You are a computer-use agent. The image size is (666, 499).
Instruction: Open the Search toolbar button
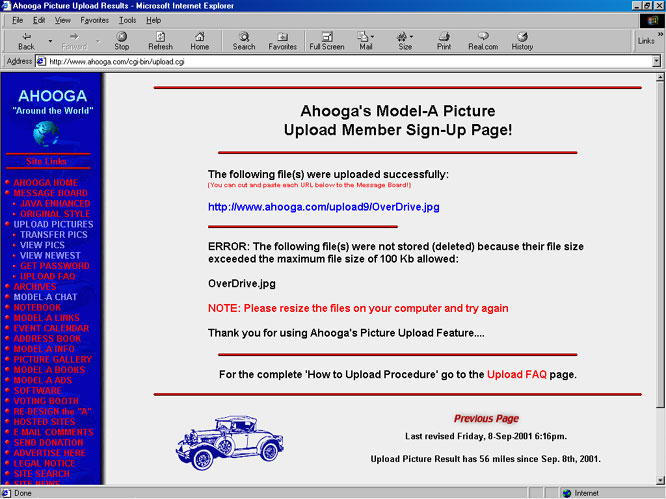point(244,40)
